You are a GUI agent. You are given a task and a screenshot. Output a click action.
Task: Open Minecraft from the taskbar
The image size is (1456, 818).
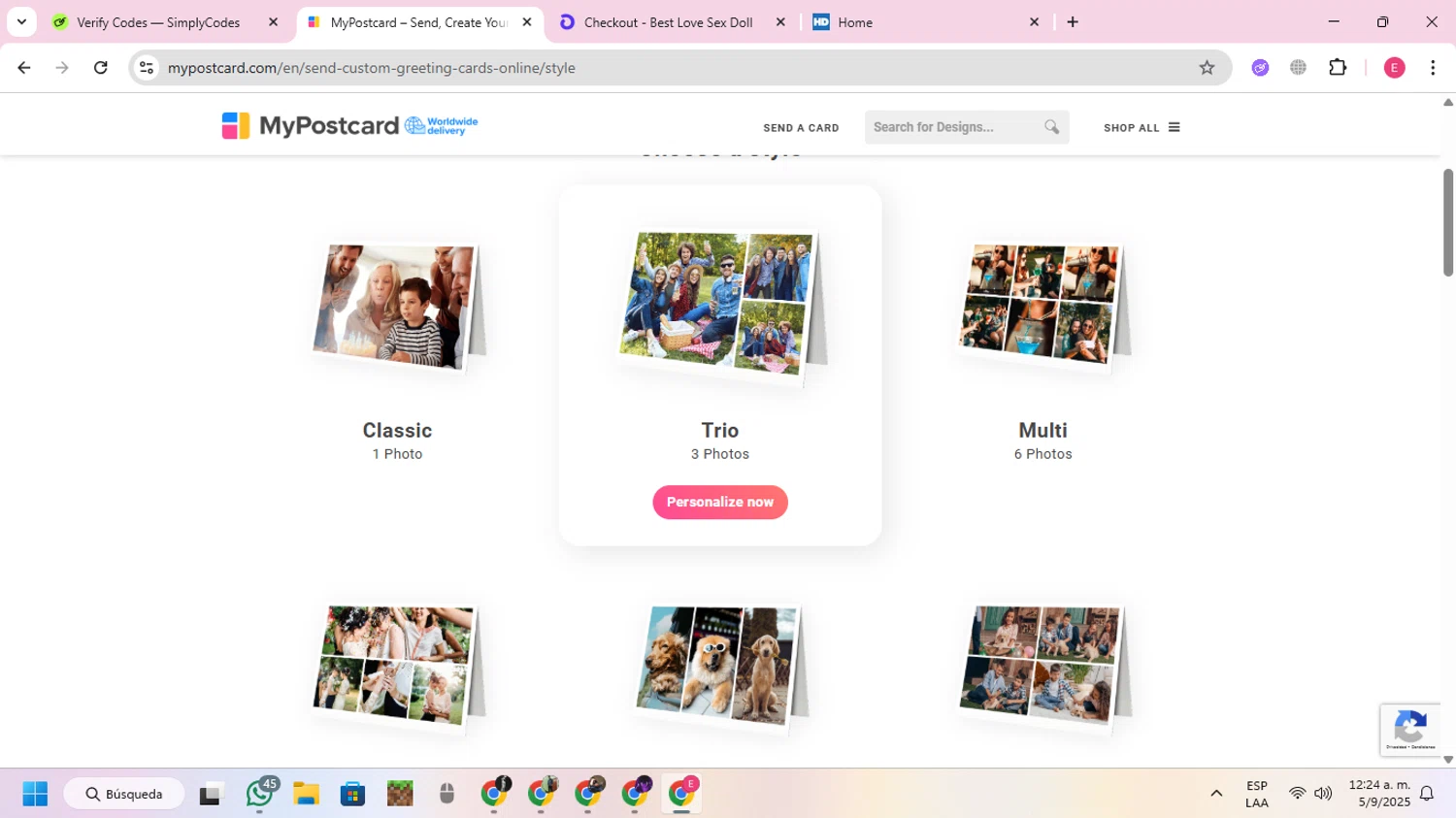coord(400,794)
